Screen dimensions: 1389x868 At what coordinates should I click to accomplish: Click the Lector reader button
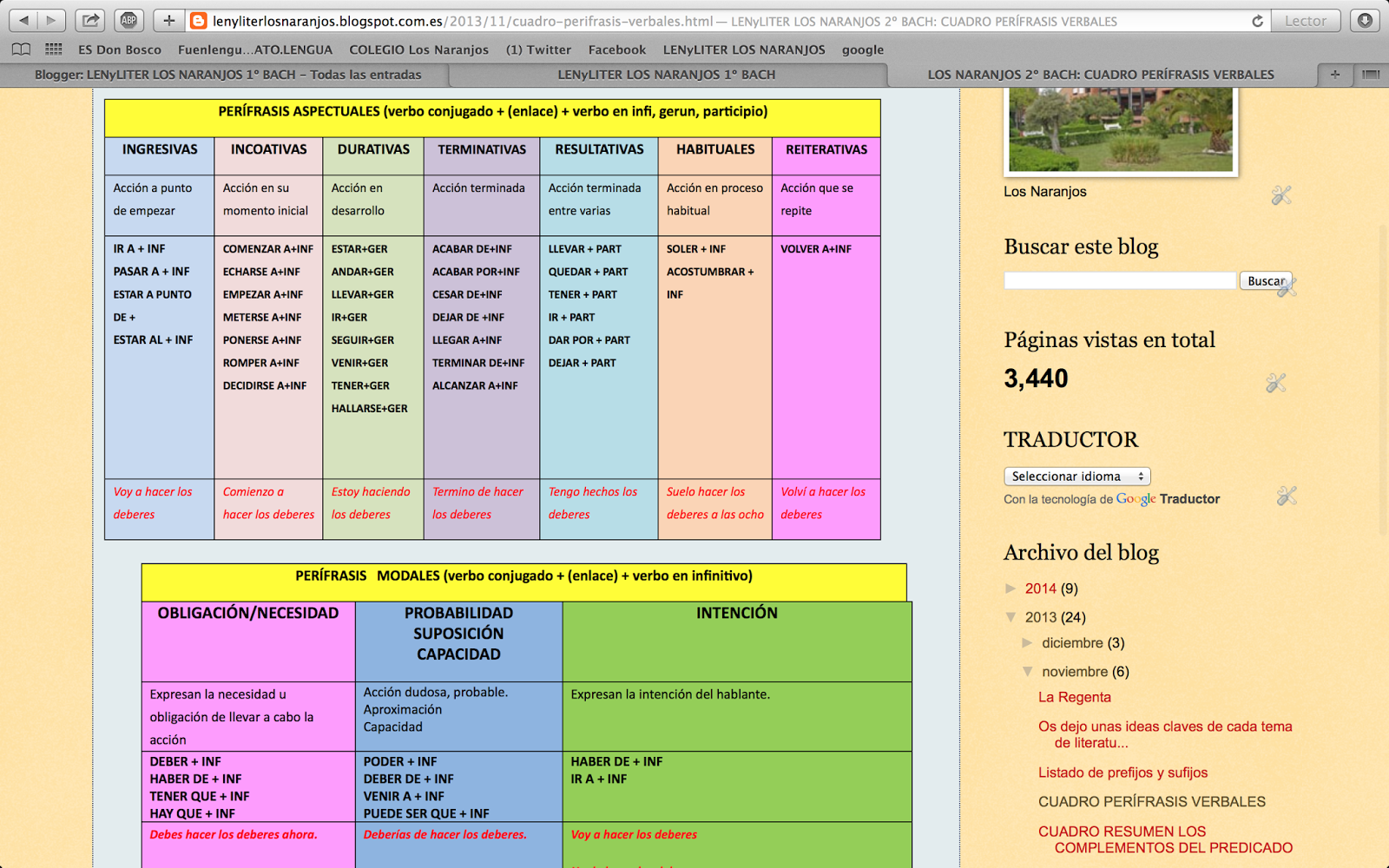tap(1306, 20)
